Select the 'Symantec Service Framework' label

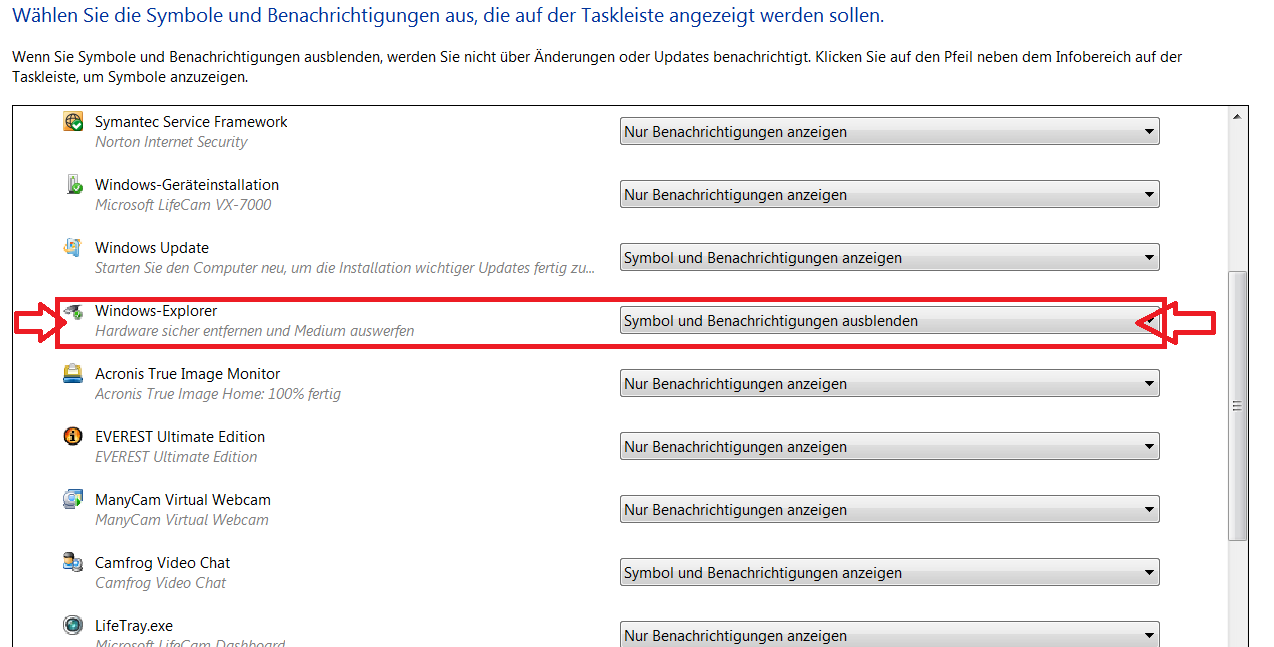[191, 122]
